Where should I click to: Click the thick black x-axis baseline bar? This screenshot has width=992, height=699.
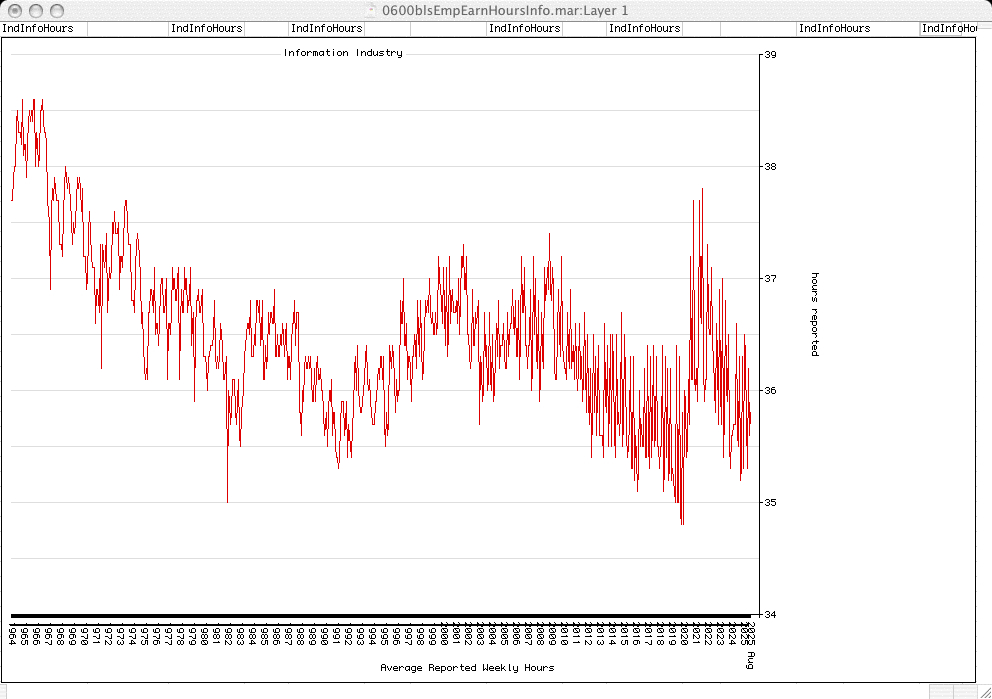380,616
